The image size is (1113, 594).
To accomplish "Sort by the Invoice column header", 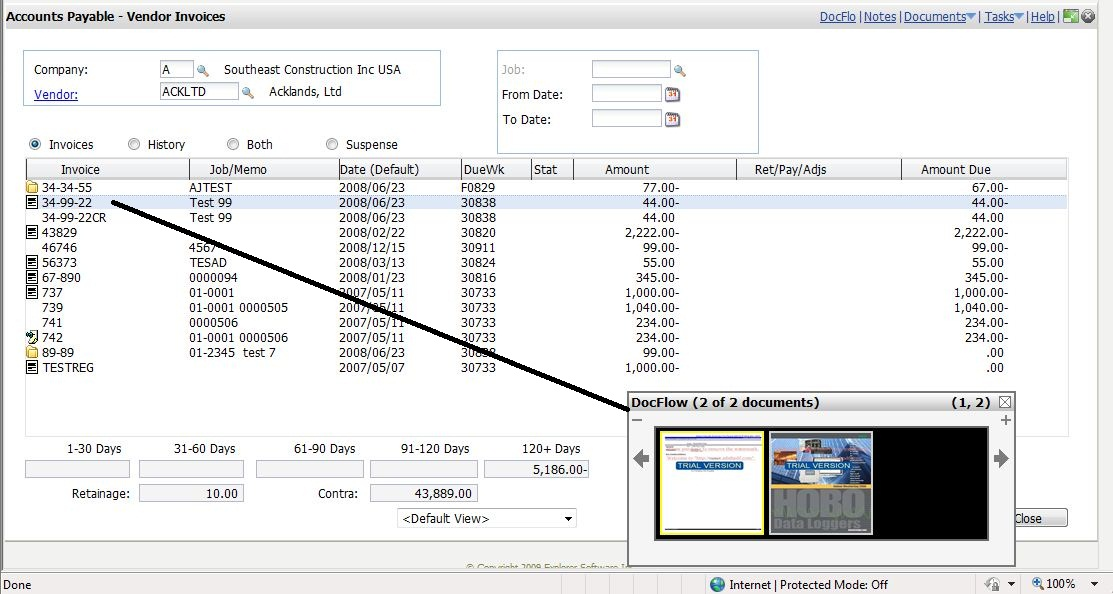I will (x=108, y=170).
